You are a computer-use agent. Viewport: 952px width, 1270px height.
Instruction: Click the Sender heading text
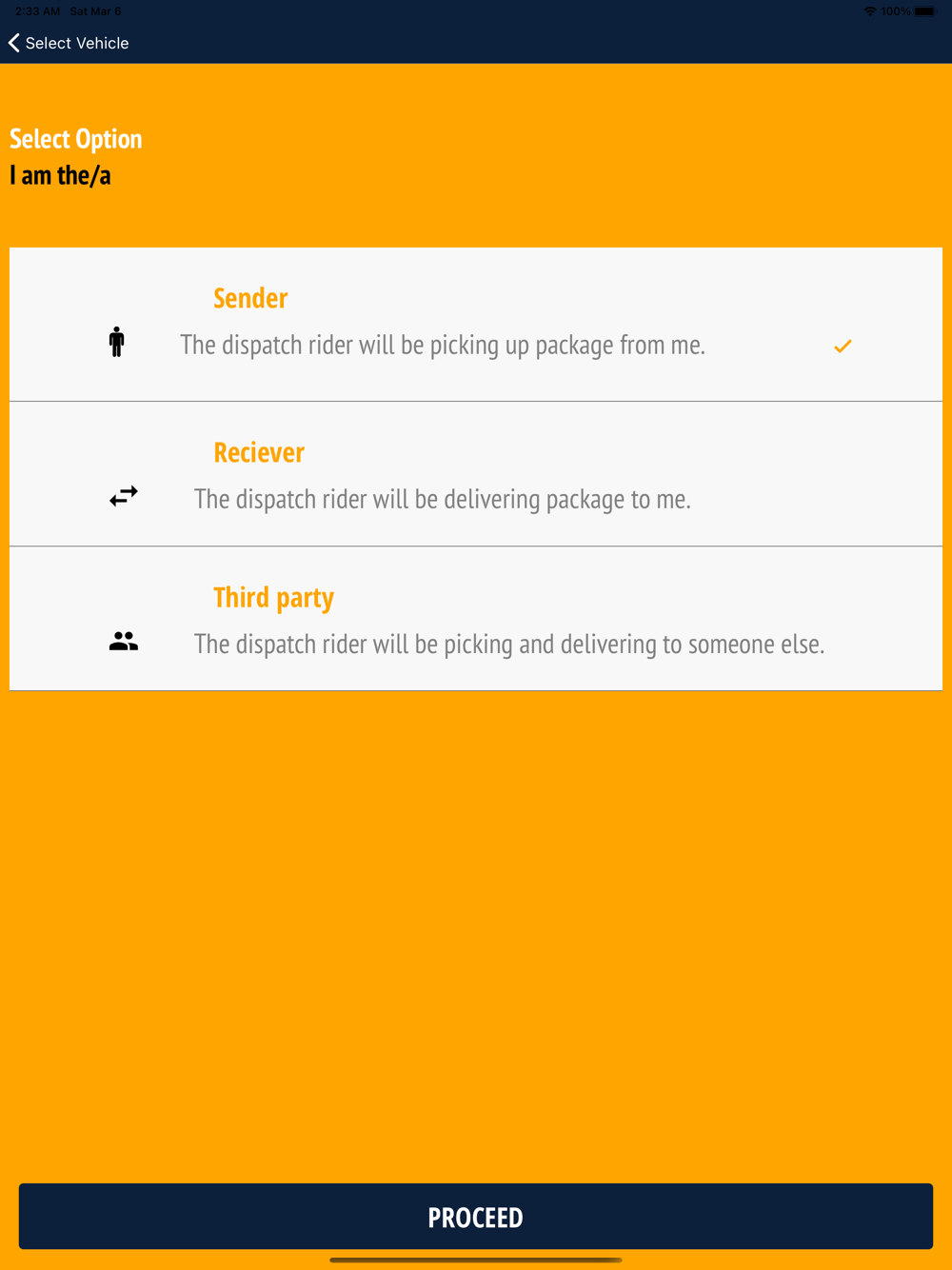(250, 298)
